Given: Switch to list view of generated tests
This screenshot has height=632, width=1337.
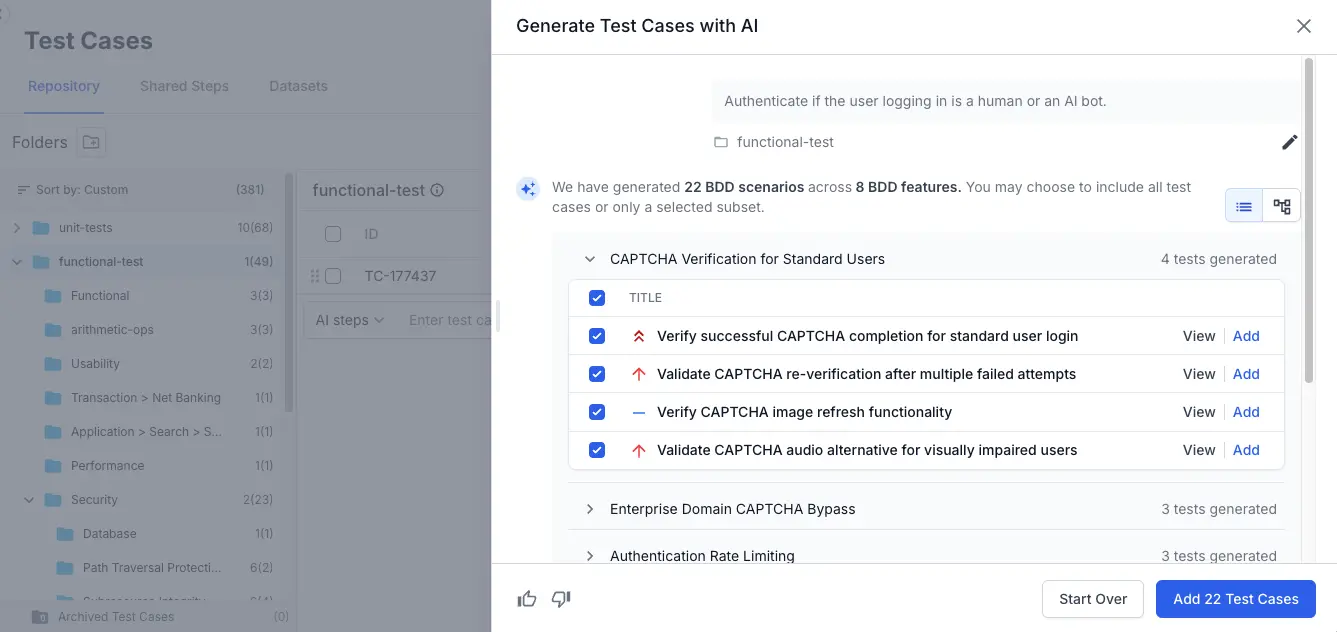Looking at the screenshot, I should [1244, 207].
